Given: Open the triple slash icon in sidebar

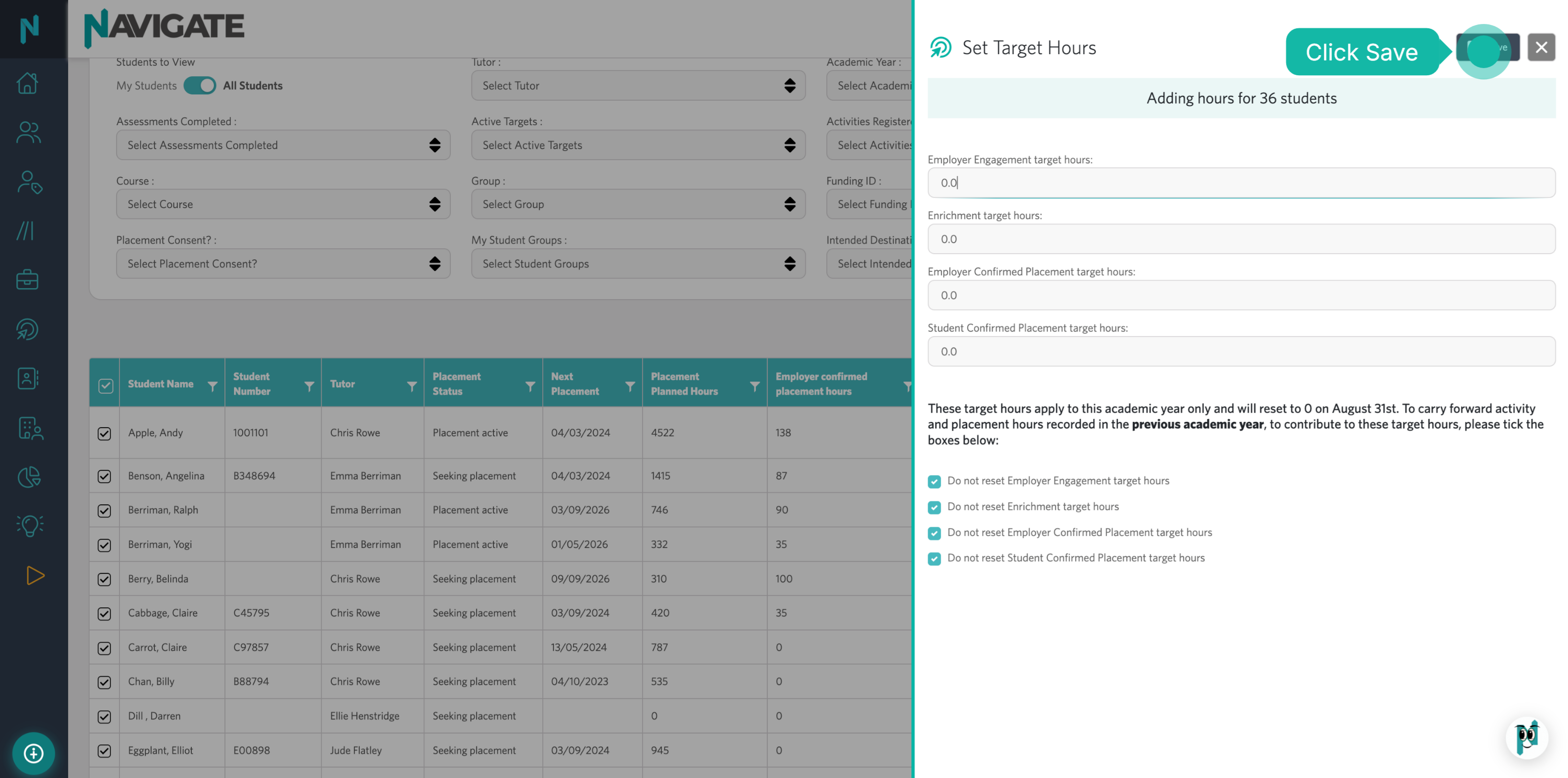Looking at the screenshot, I should click(25, 231).
